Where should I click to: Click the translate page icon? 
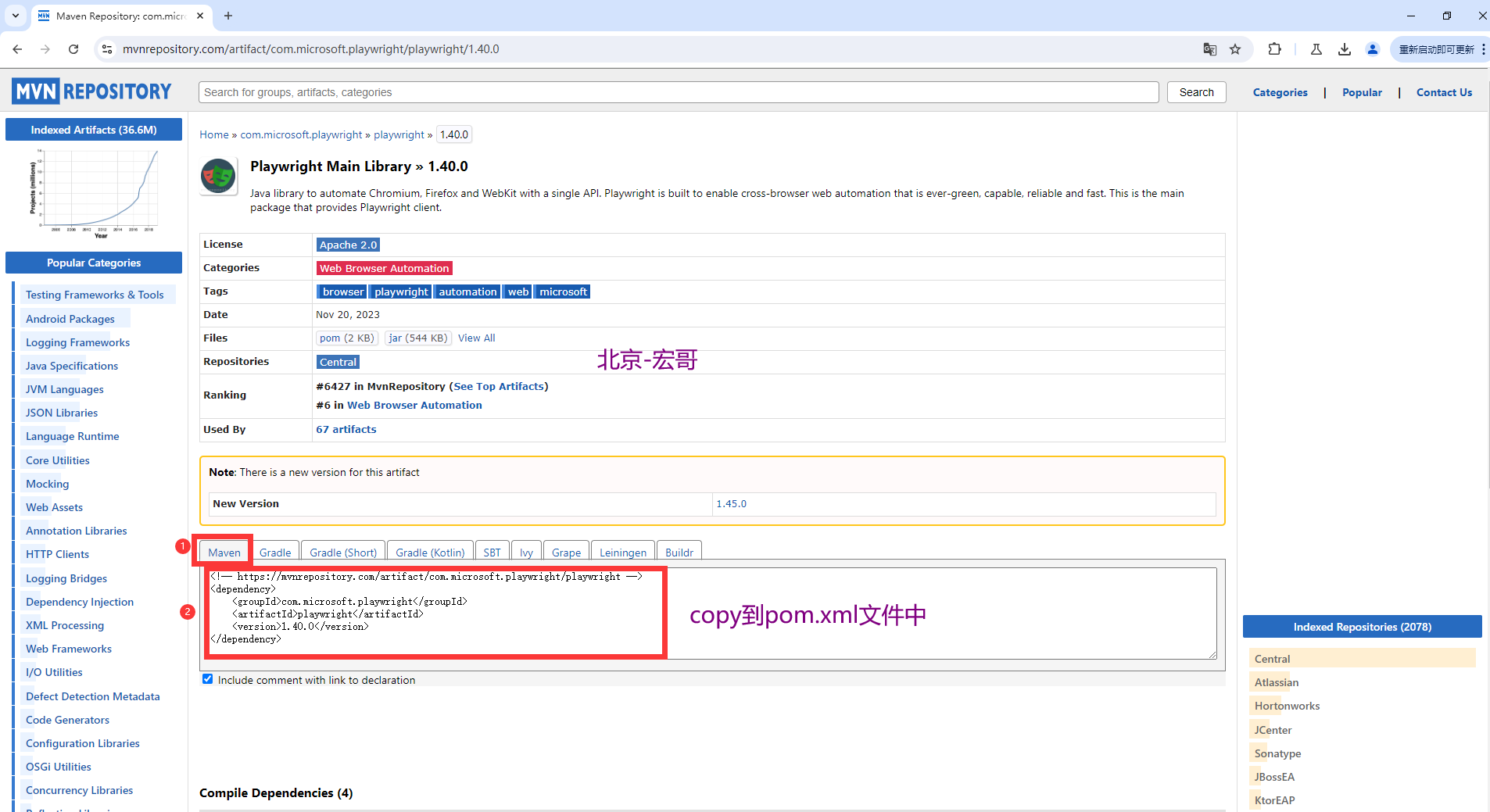(x=1209, y=49)
